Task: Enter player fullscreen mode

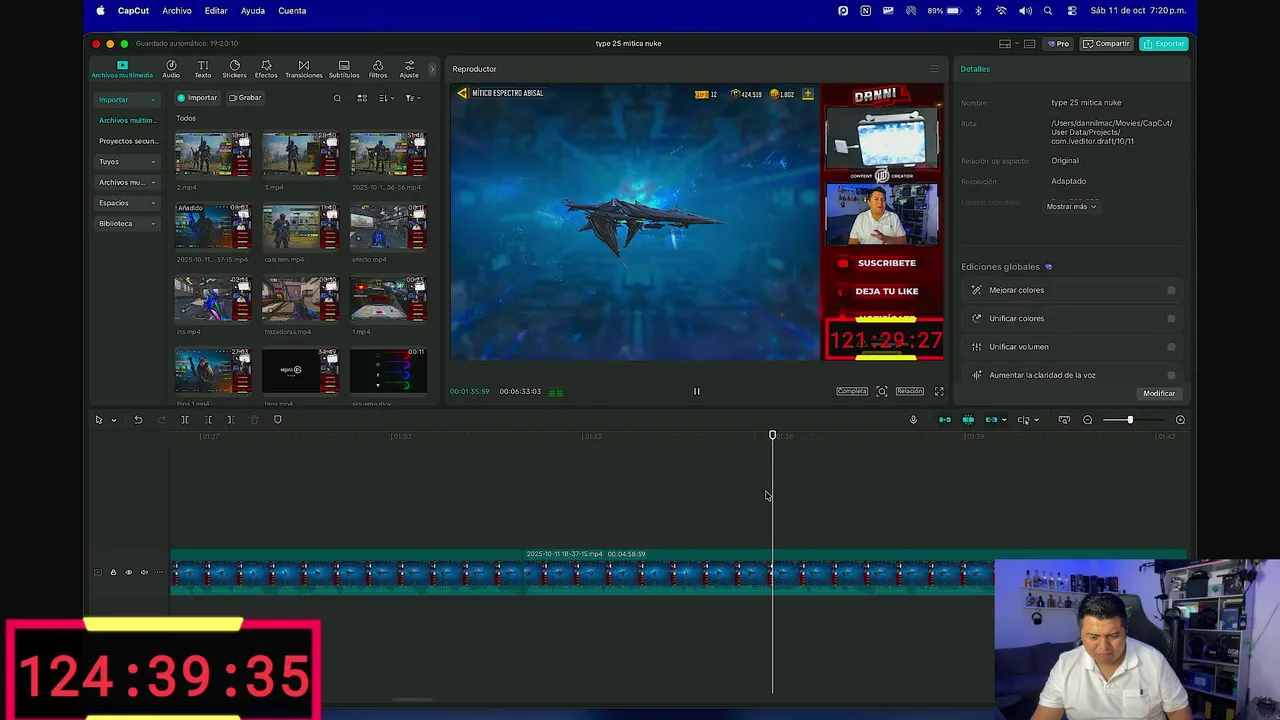Action: coord(939,391)
